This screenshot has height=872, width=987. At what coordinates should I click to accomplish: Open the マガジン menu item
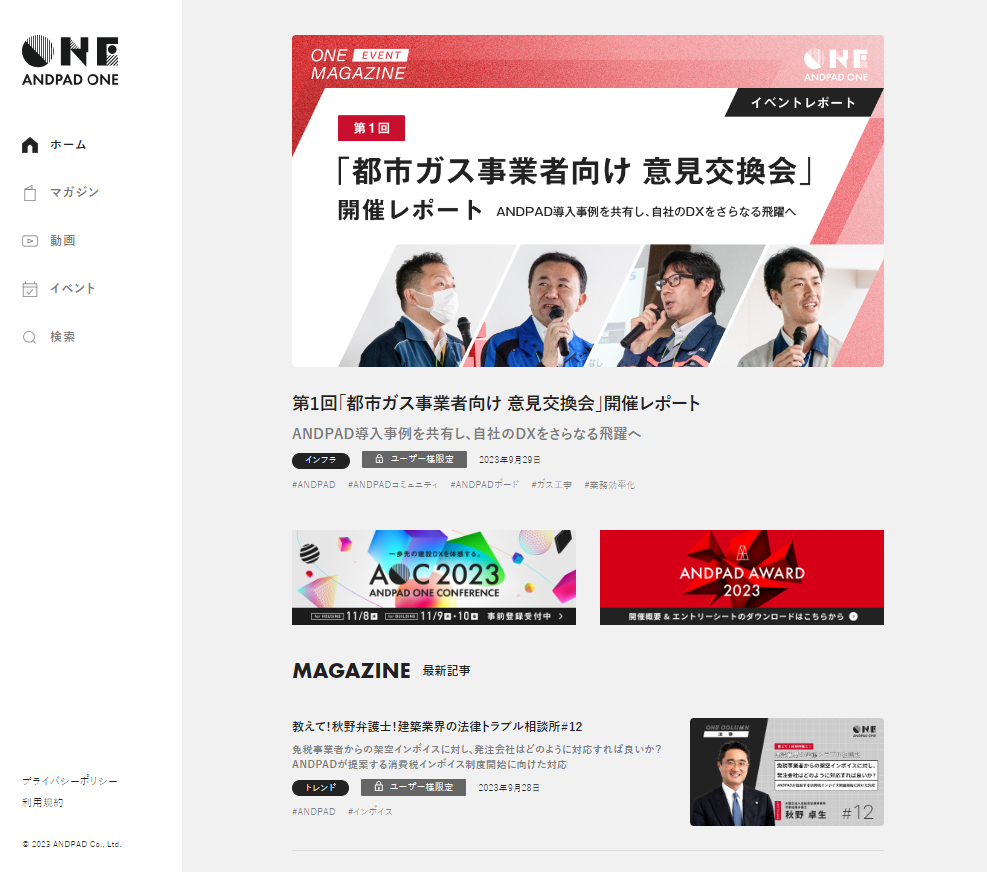click(74, 192)
